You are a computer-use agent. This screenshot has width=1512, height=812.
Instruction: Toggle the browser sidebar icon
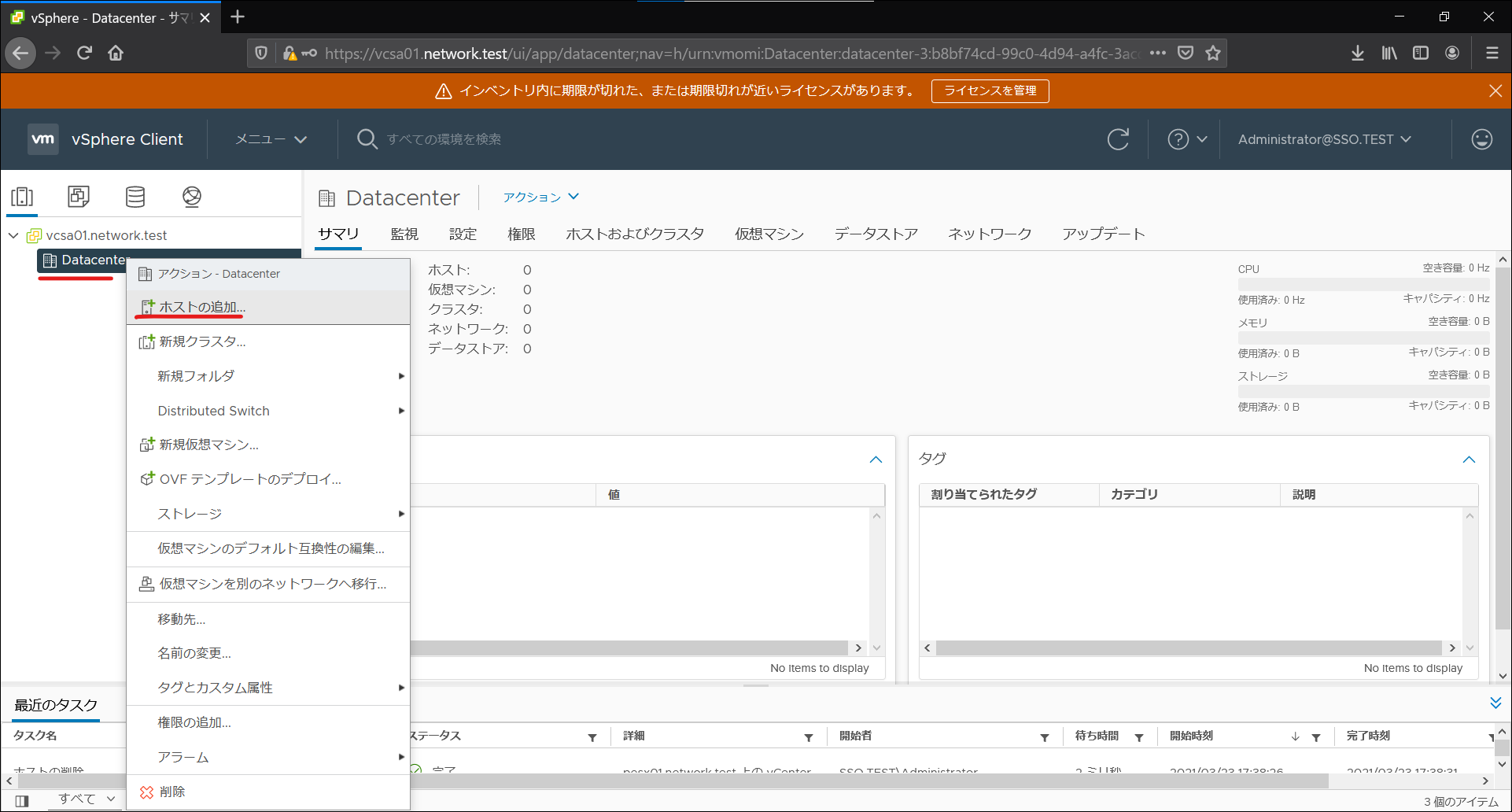(1421, 53)
